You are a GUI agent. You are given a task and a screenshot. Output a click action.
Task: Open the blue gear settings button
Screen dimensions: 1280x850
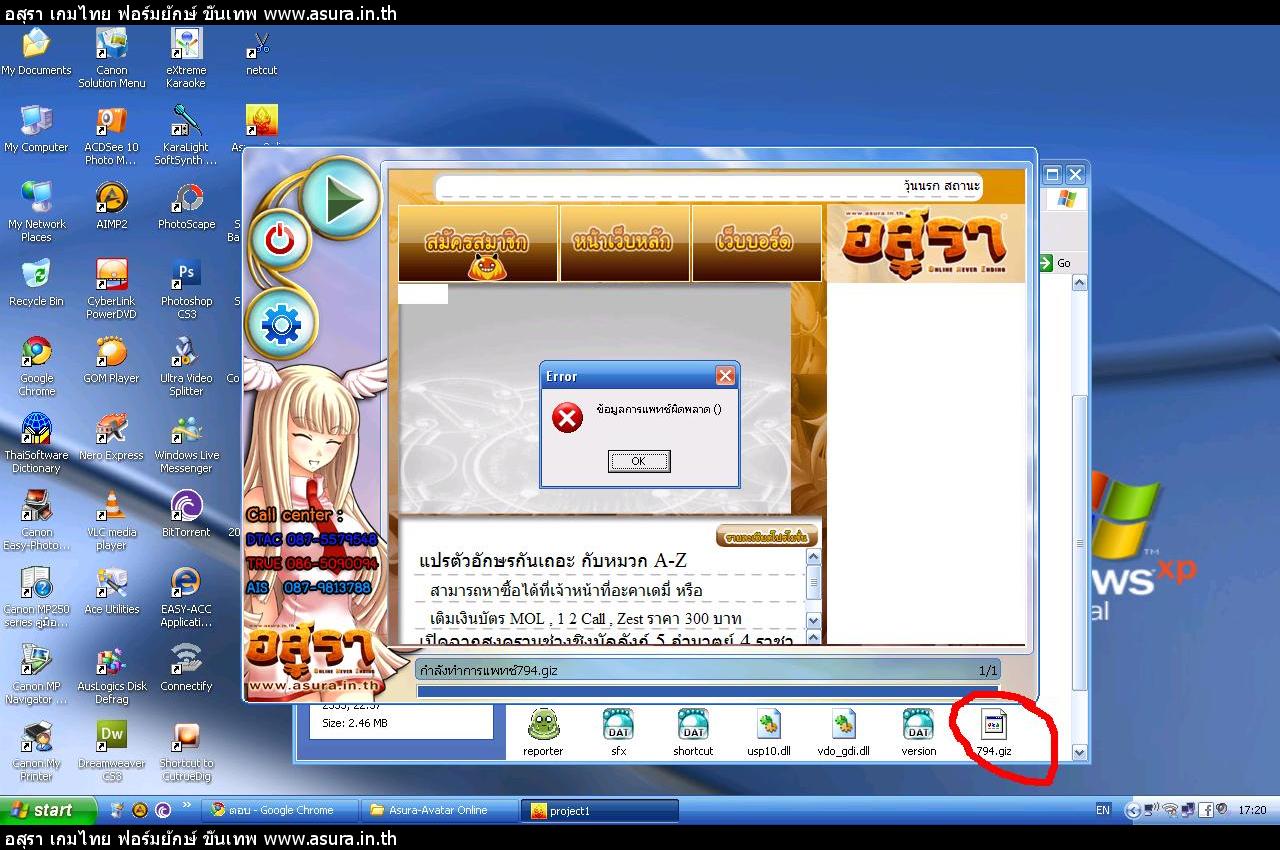click(x=281, y=324)
